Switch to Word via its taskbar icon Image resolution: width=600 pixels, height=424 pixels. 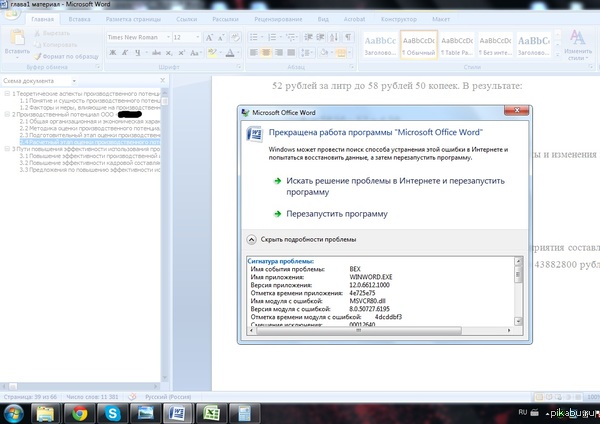tap(179, 411)
